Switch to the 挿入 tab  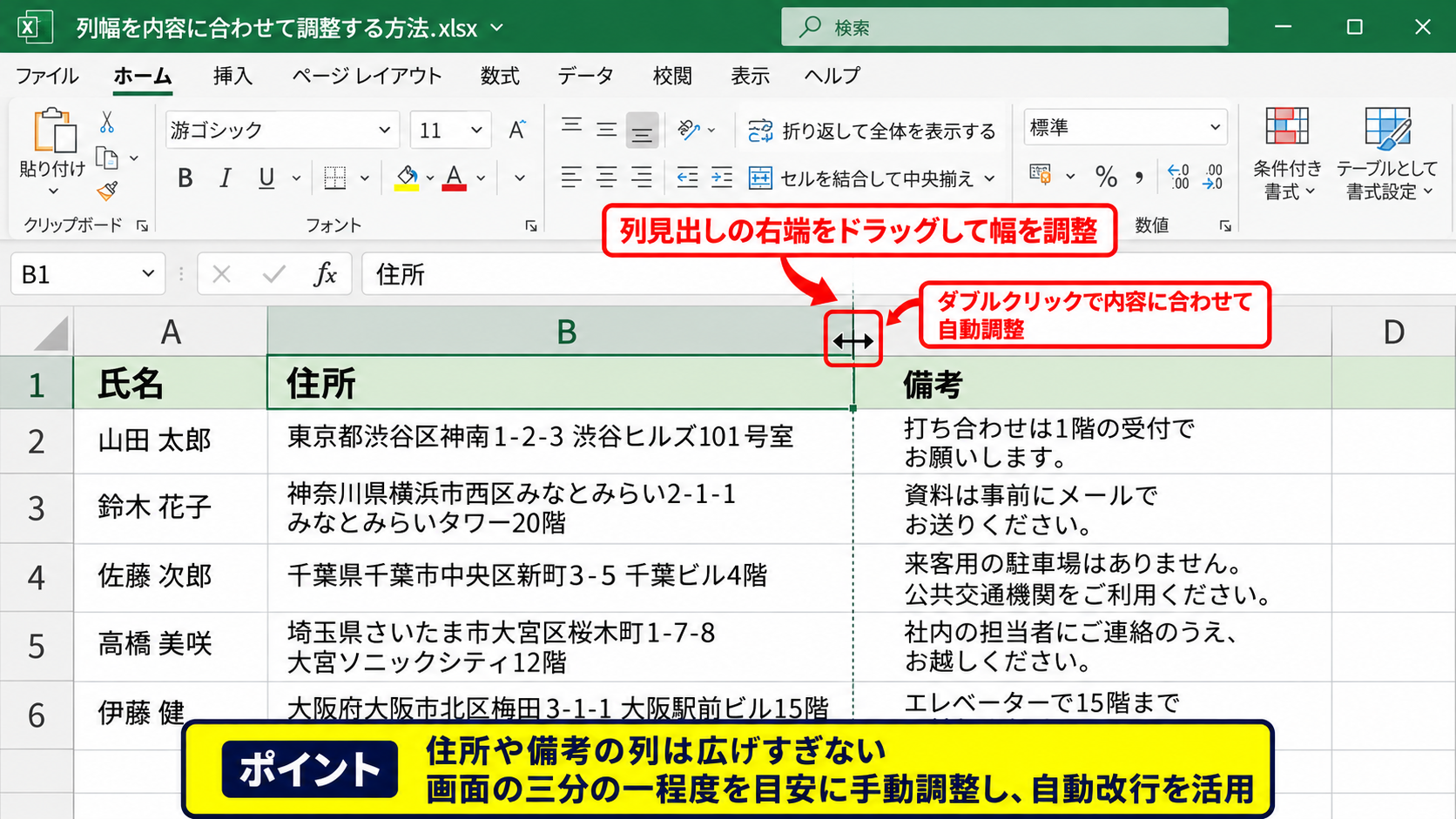pos(233,76)
